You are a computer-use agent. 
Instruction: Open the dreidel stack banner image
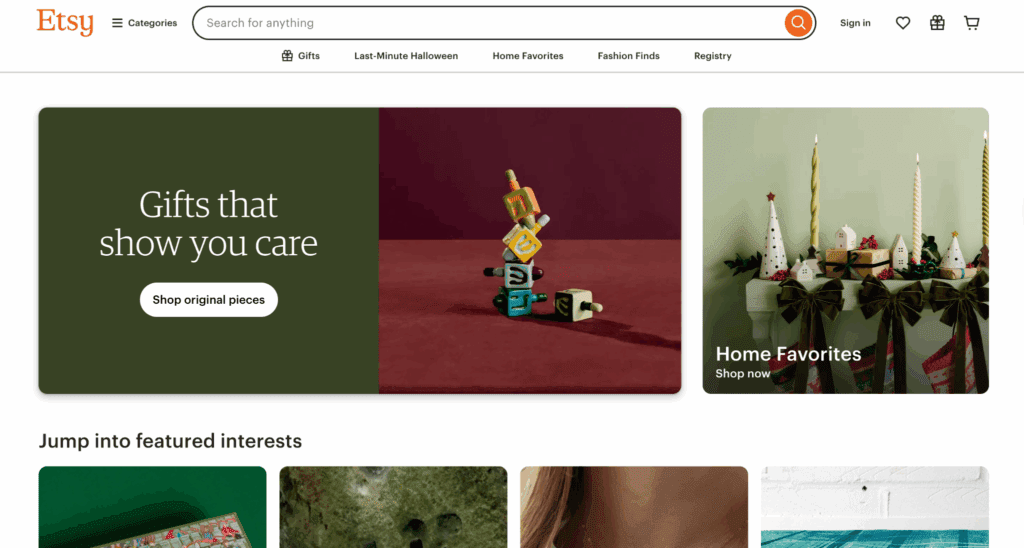tap(530, 250)
